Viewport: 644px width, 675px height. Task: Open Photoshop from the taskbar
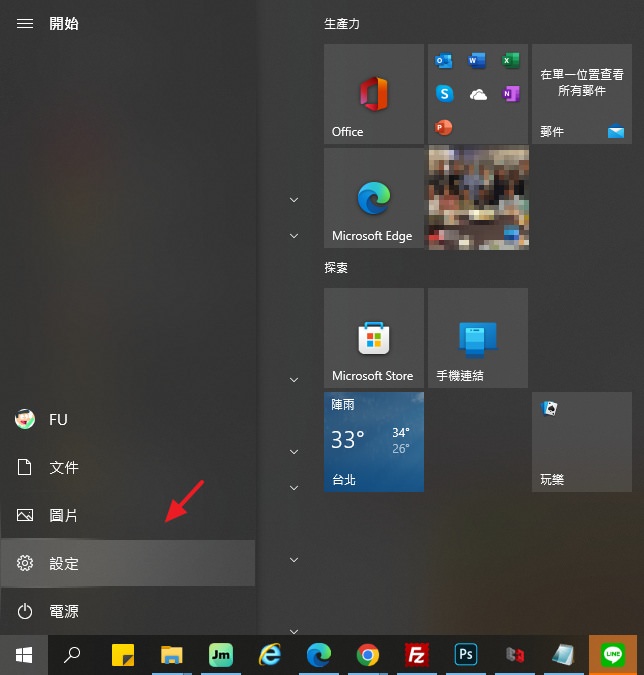click(x=466, y=655)
